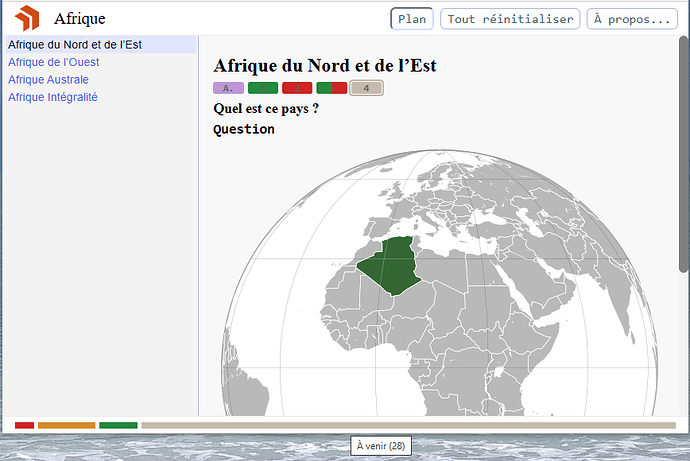Click the orange progress bar segment
The width and height of the screenshot is (690, 461).
click(x=66, y=425)
